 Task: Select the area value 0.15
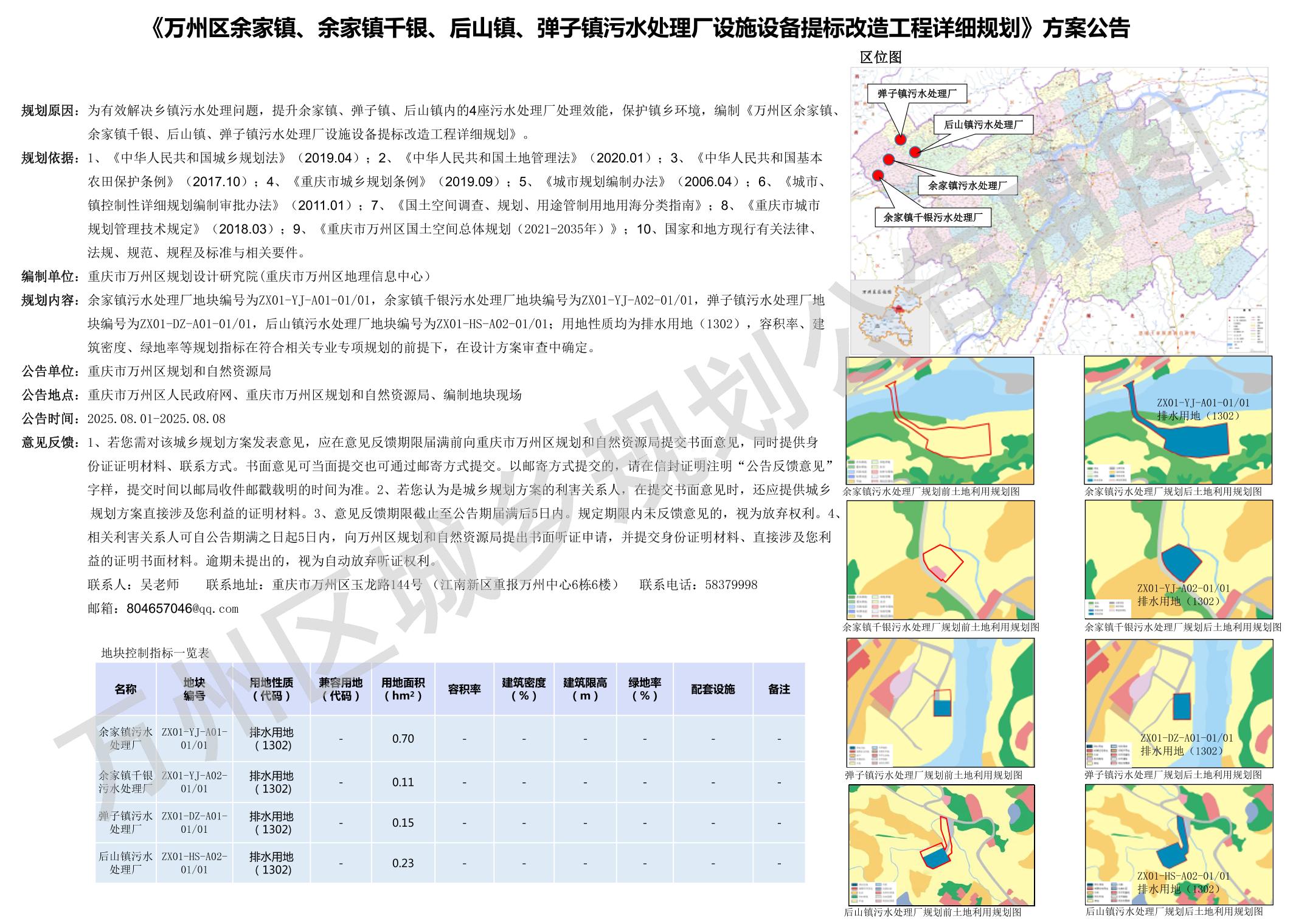[x=403, y=822]
